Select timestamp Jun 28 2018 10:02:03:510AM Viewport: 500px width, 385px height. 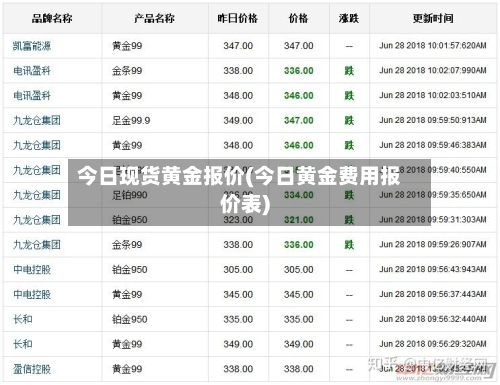[x=433, y=95]
